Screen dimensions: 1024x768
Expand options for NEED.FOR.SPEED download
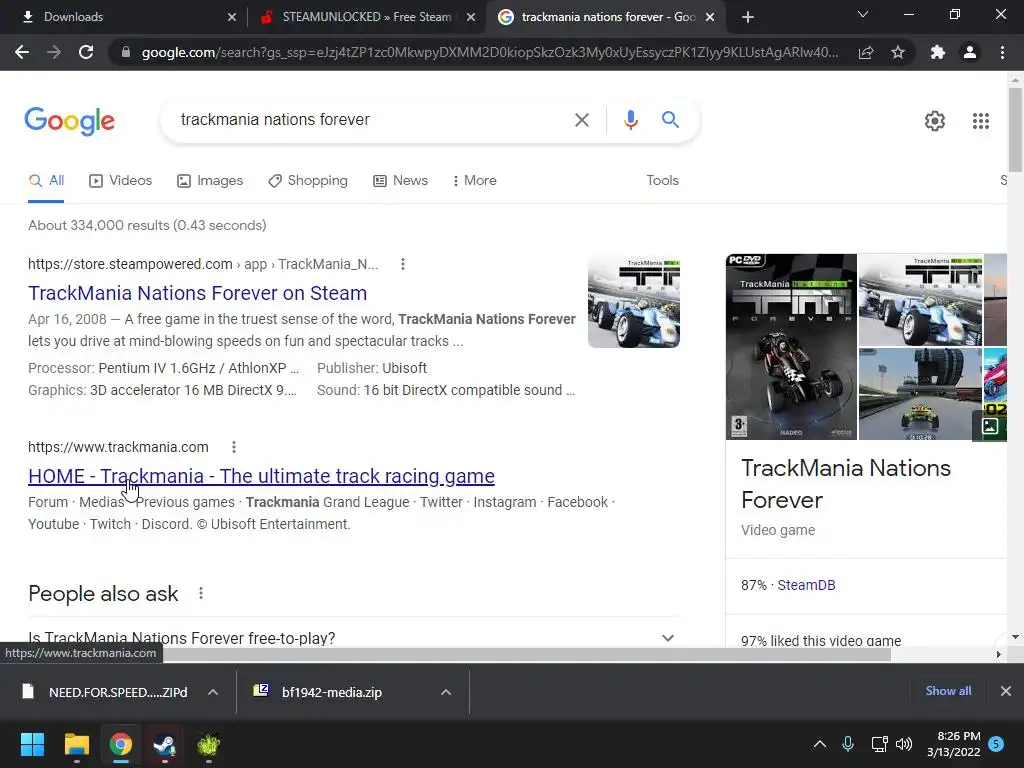[x=213, y=692]
